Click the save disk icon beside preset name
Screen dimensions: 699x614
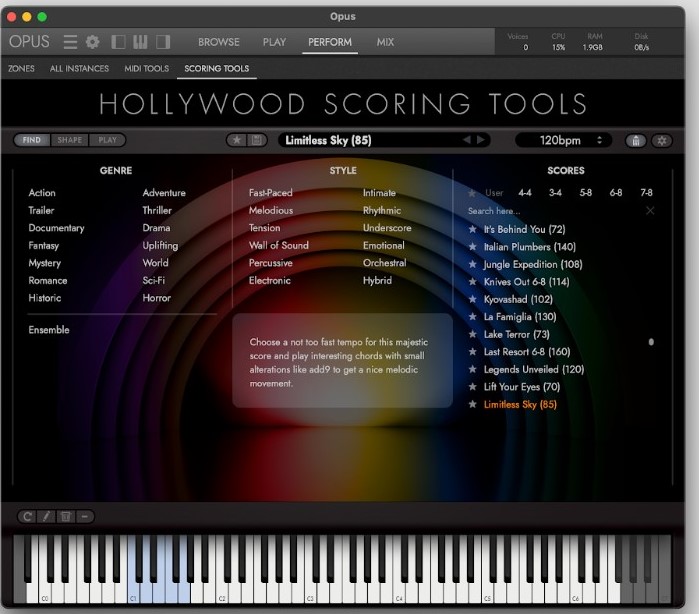[257, 140]
